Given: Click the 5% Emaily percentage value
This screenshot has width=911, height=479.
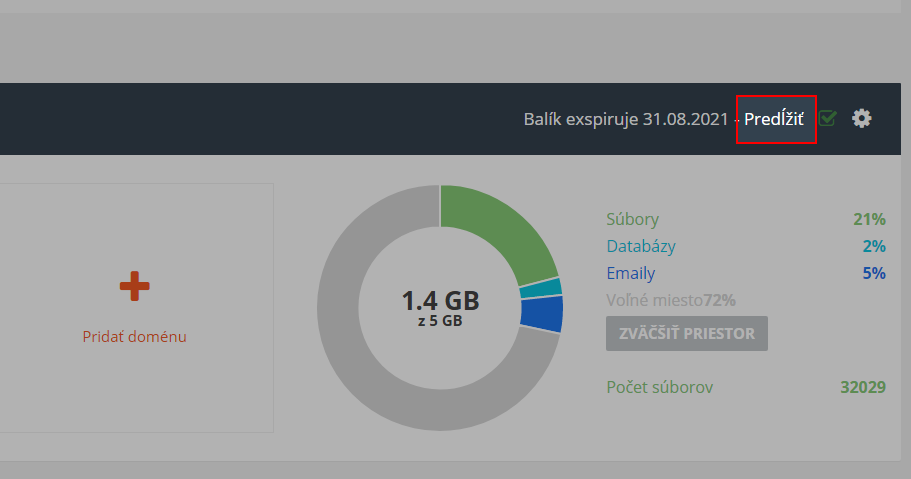Looking at the screenshot, I should point(874,273).
